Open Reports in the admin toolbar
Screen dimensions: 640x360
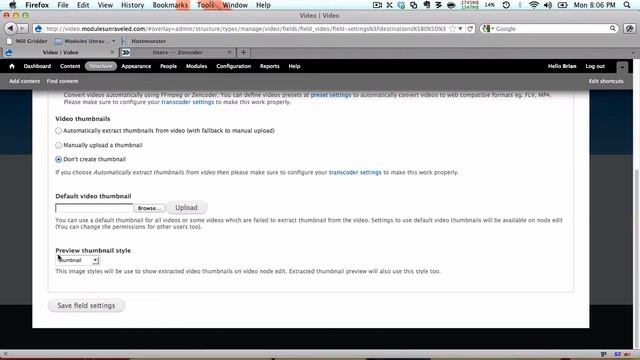(269, 66)
